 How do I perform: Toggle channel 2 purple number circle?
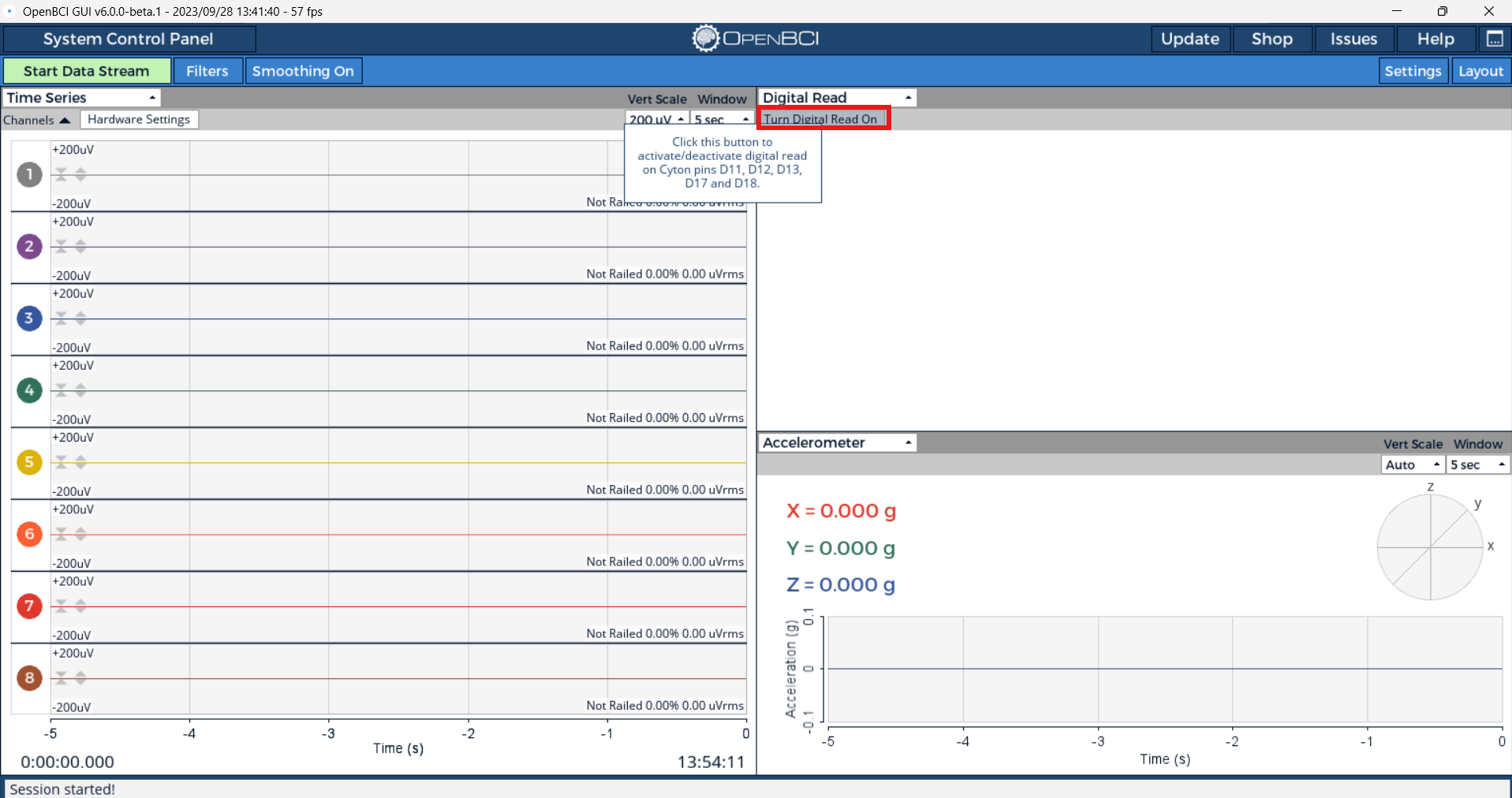(x=29, y=246)
